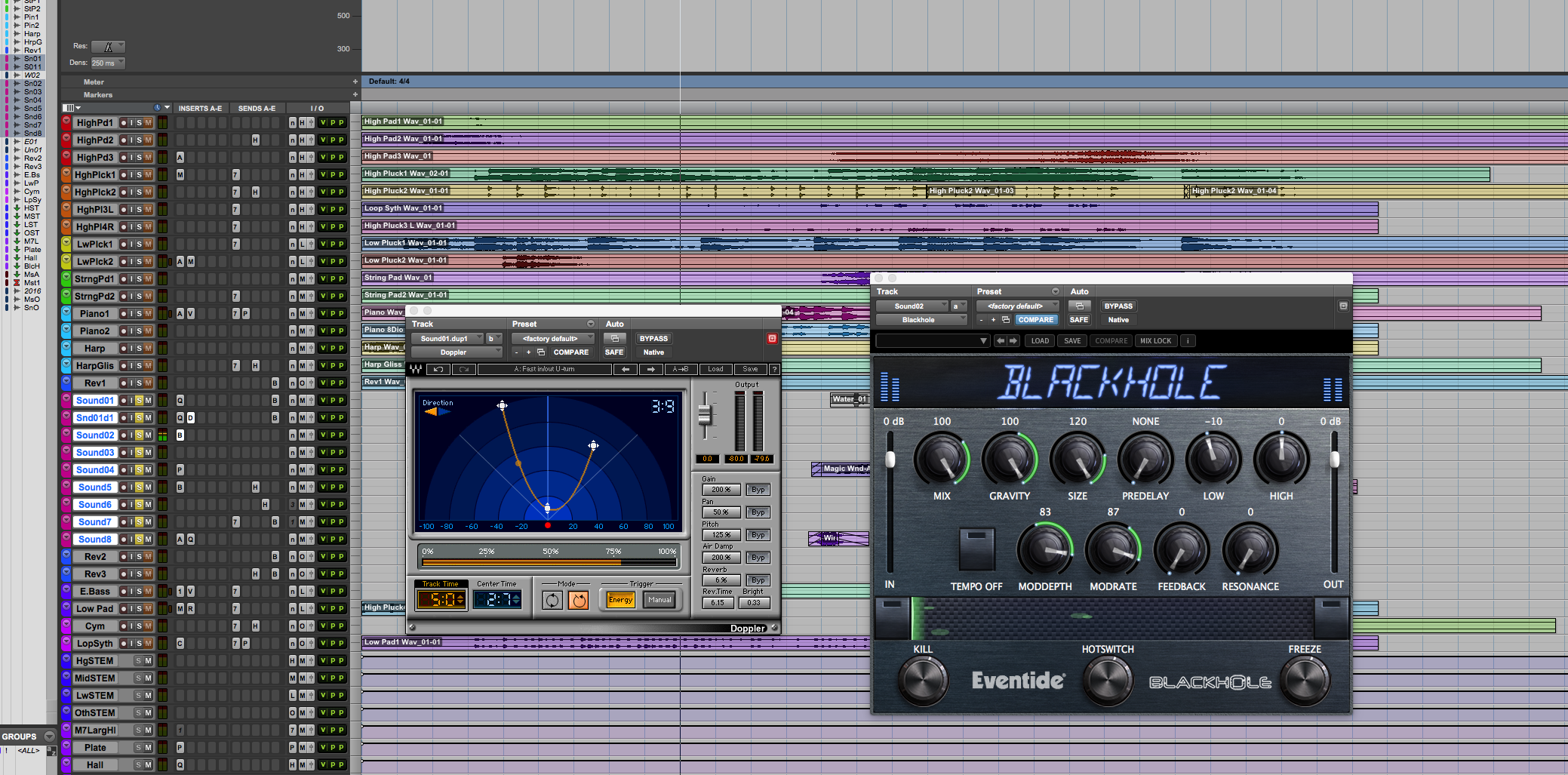The height and width of the screenshot is (775, 1568).
Task: Redo change in Doppler plugin
Action: (x=464, y=369)
